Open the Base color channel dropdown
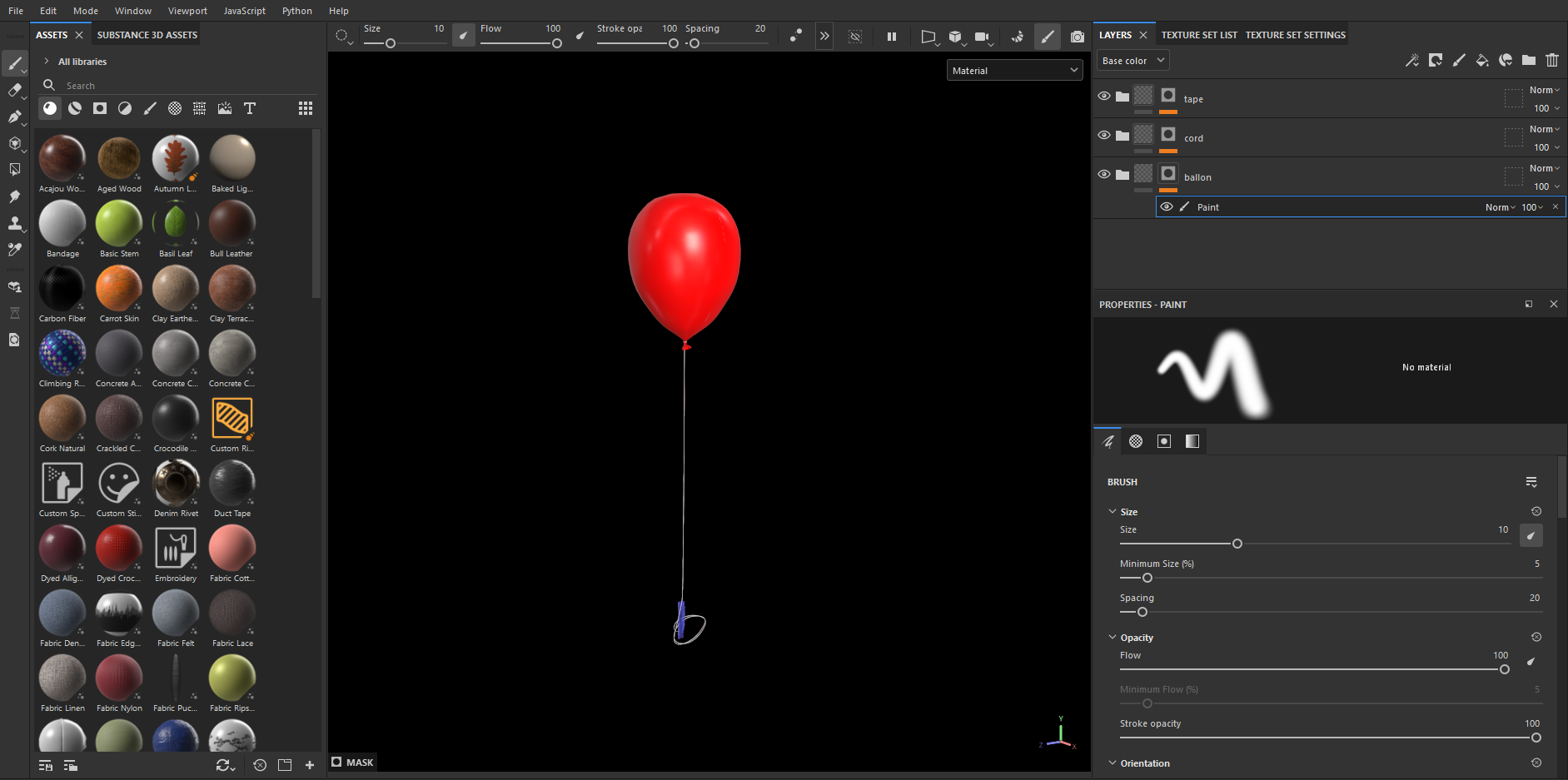This screenshot has width=1568, height=780. click(1132, 61)
